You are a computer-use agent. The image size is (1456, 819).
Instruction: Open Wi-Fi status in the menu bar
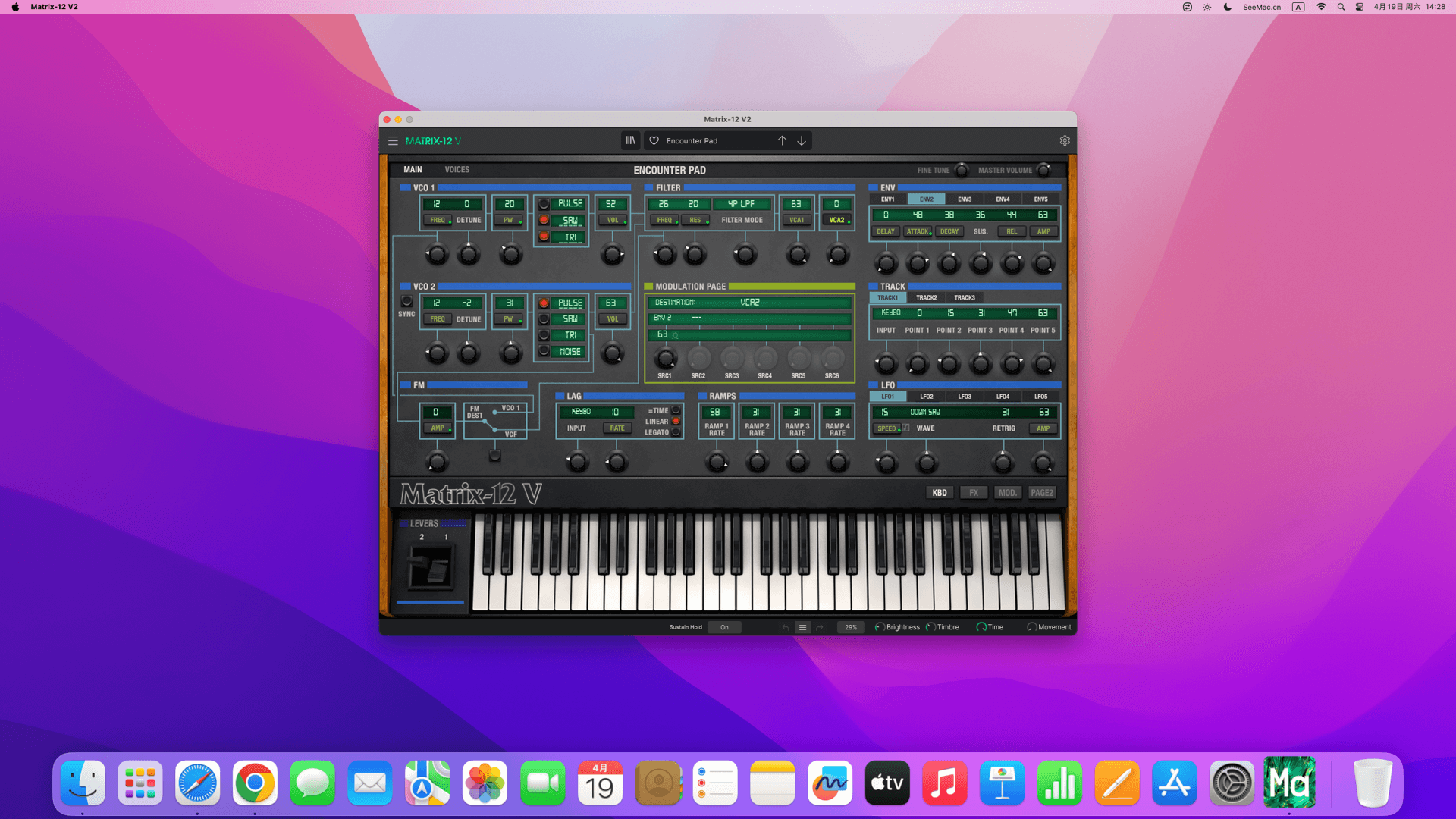click(1321, 7)
